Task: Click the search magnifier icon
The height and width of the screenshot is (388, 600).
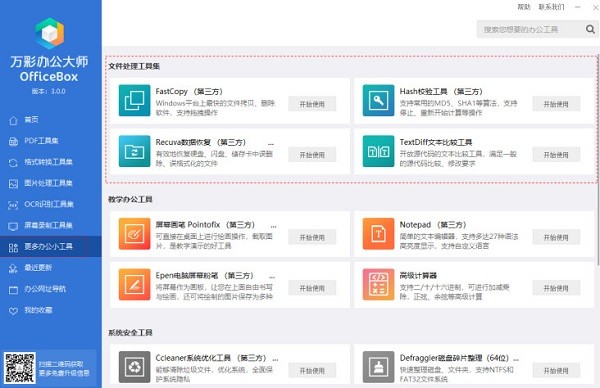Action: click(x=590, y=29)
